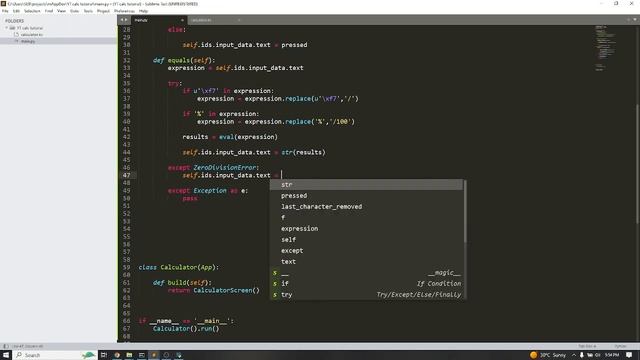This screenshot has width=640, height=360.
Task: Show hidden system tray icons
Action: coord(573,355)
